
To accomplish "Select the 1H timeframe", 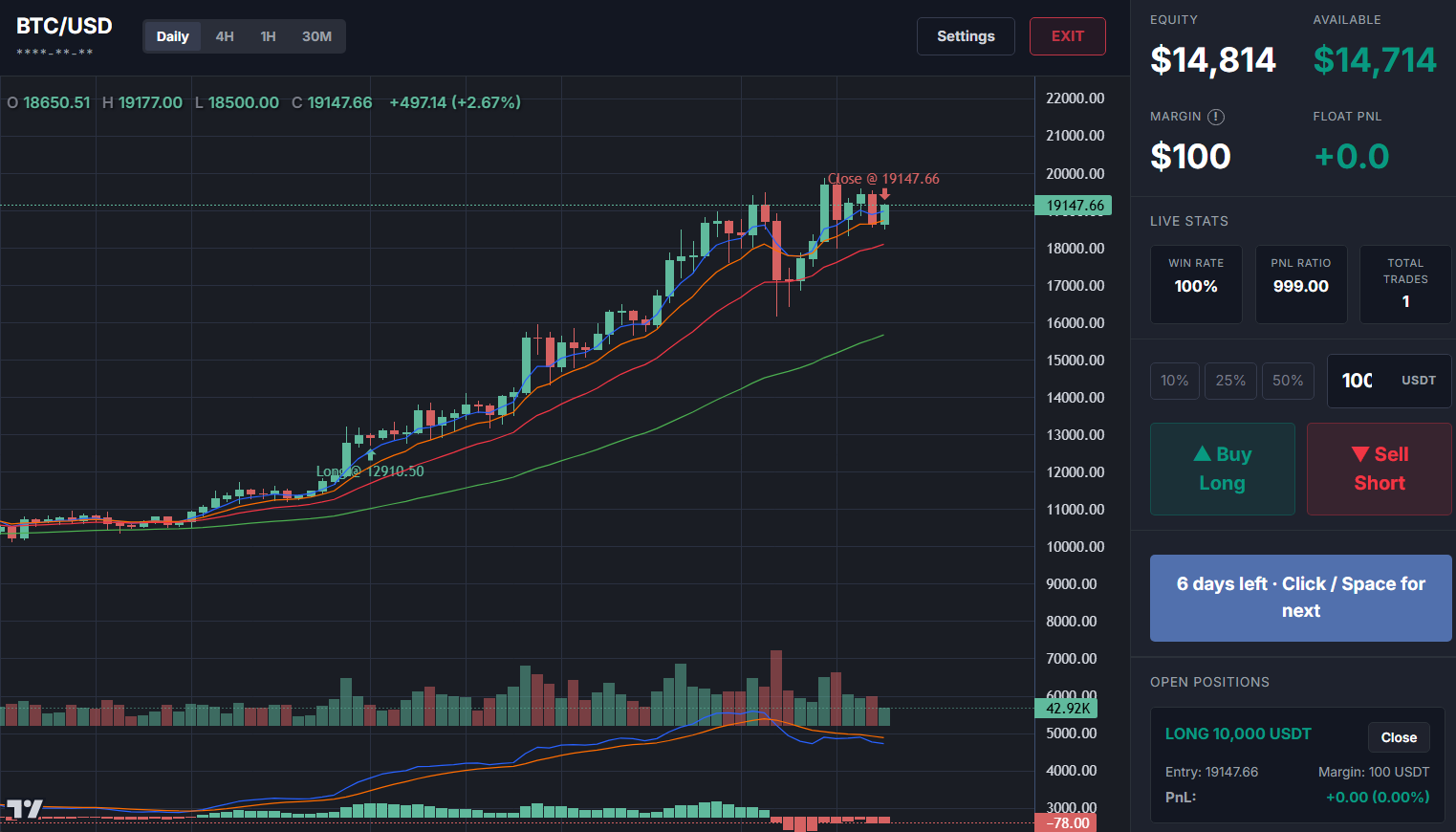I will coord(269,36).
